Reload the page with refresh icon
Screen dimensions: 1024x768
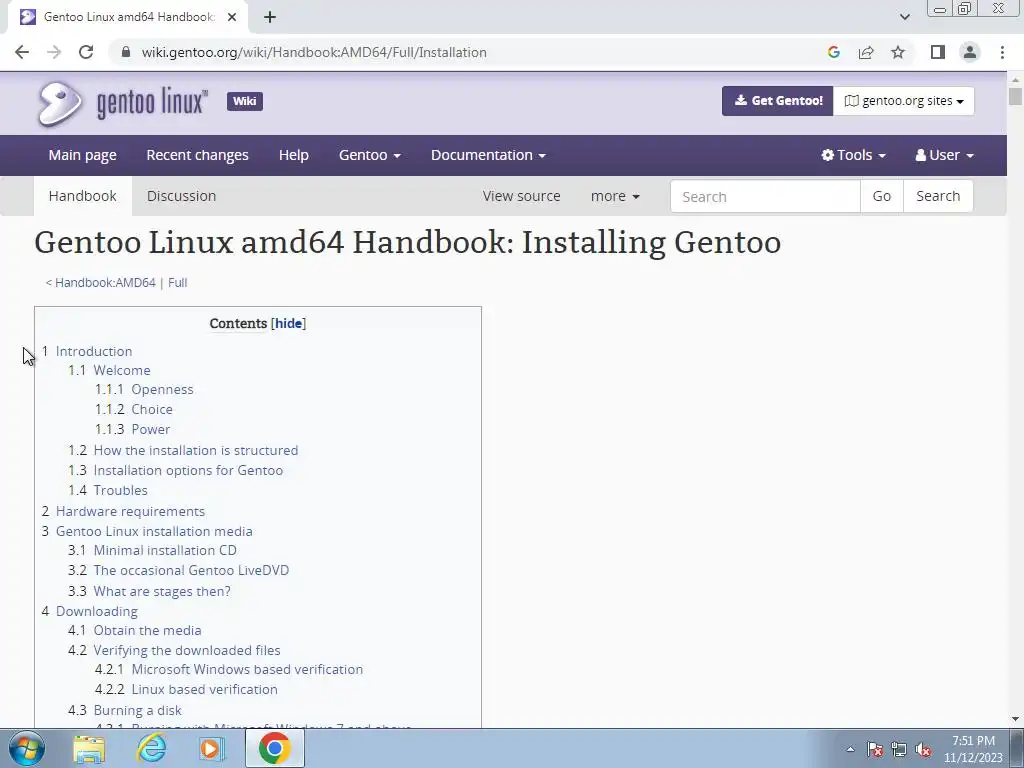click(86, 52)
